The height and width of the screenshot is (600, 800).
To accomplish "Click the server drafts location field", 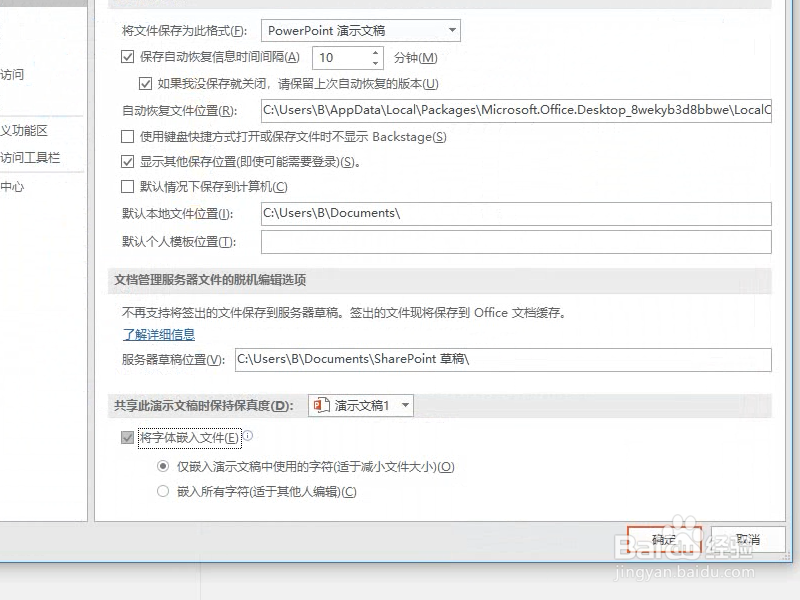I will 503,360.
